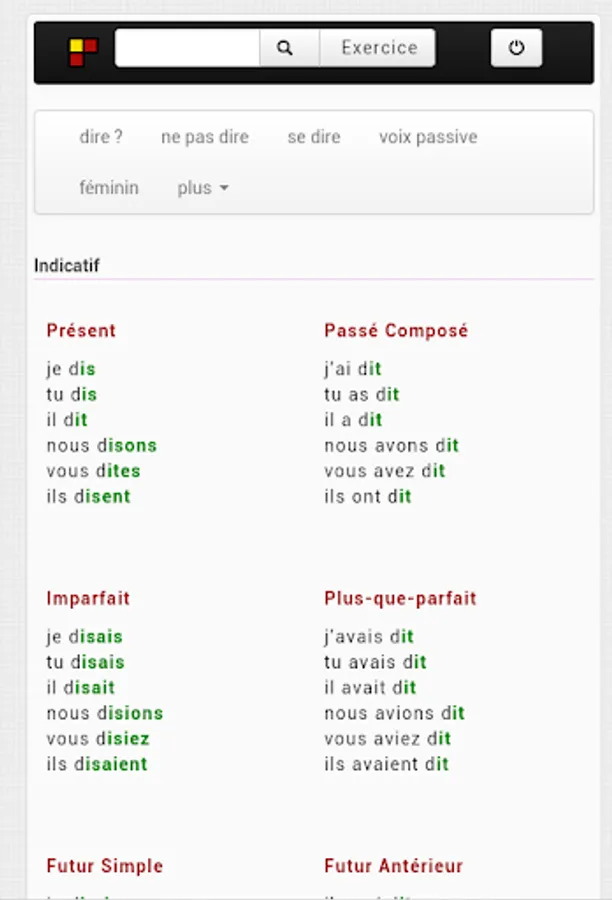Click the 'Futur Antérieur' tense heading
This screenshot has height=900, width=612.
point(393,866)
